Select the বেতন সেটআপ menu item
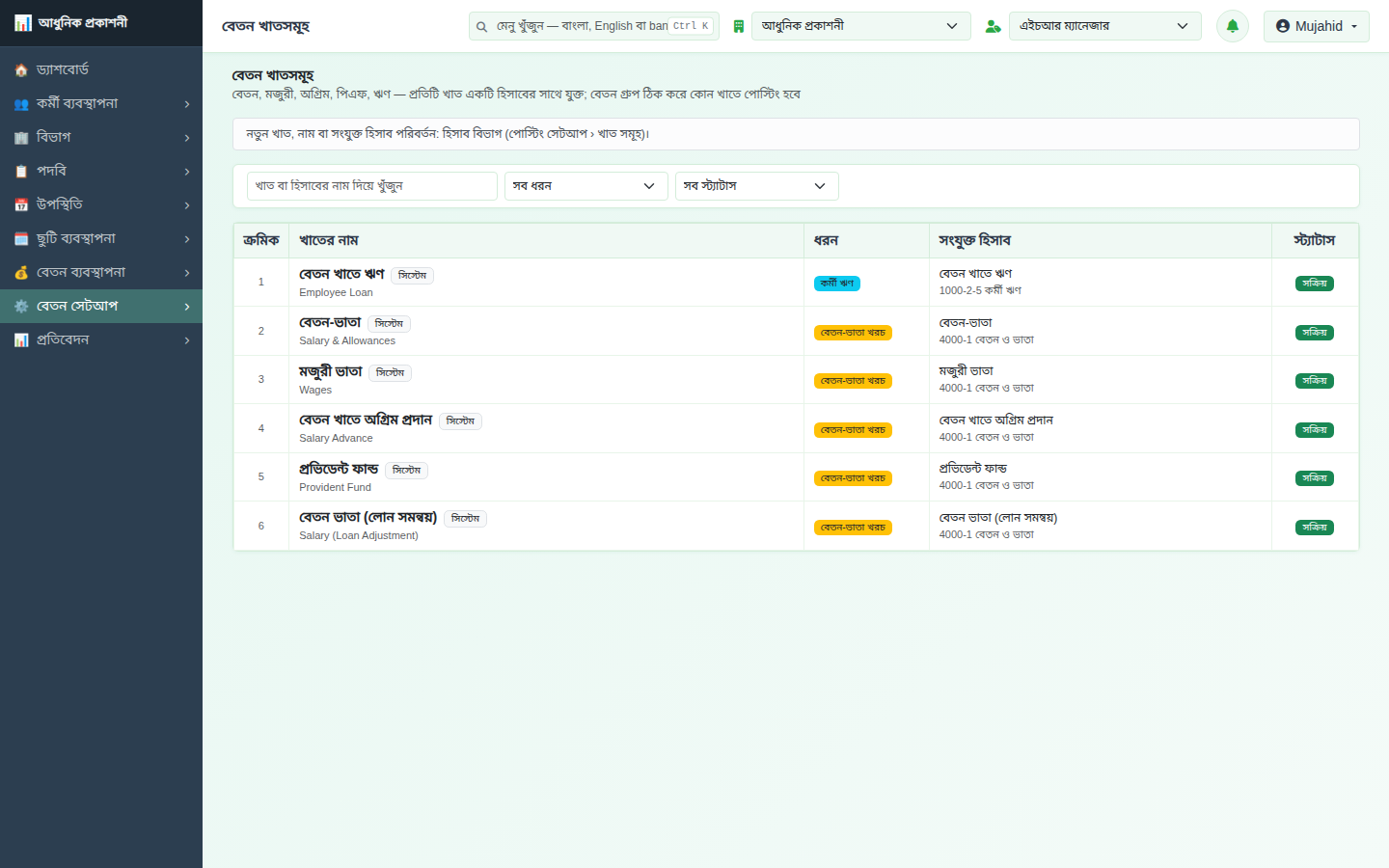 [x=101, y=307]
